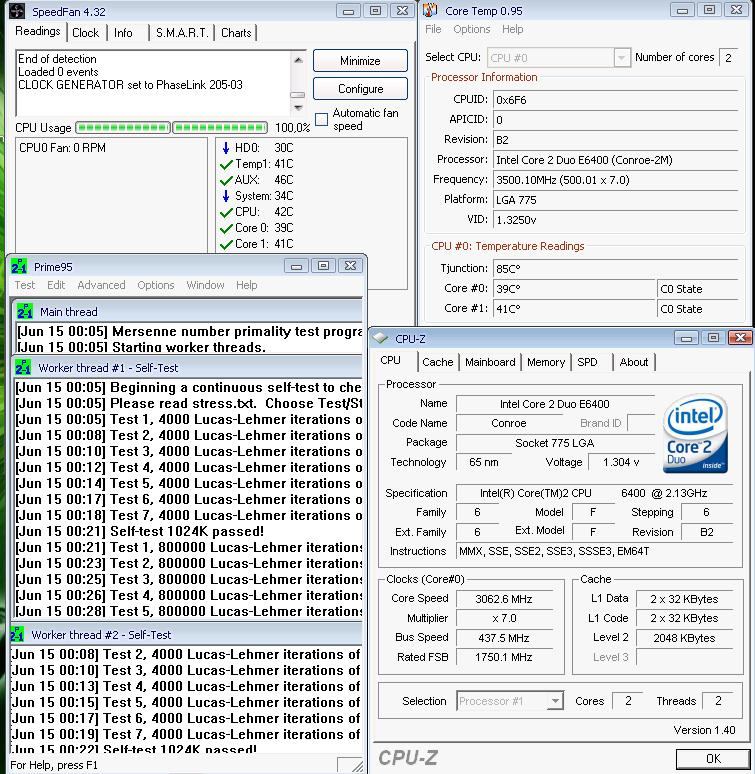Click the Rated FSB 1750.1 MHz value
This screenshot has width=755, height=774.
(504, 657)
